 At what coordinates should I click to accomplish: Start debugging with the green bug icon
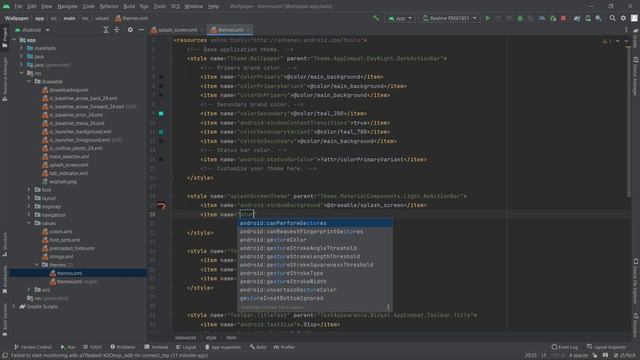coord(520,18)
